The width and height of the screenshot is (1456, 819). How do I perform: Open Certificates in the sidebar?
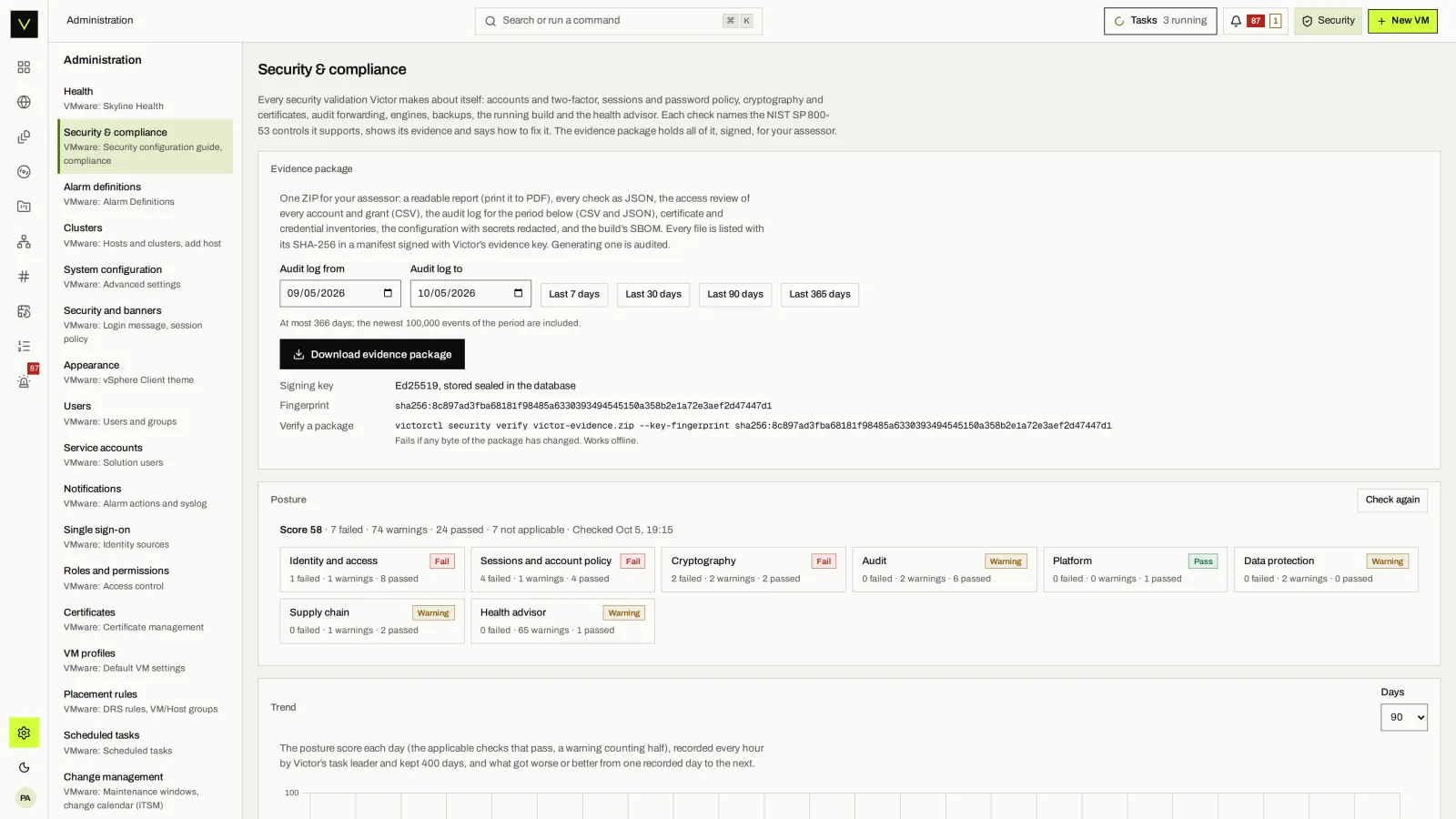(145, 620)
